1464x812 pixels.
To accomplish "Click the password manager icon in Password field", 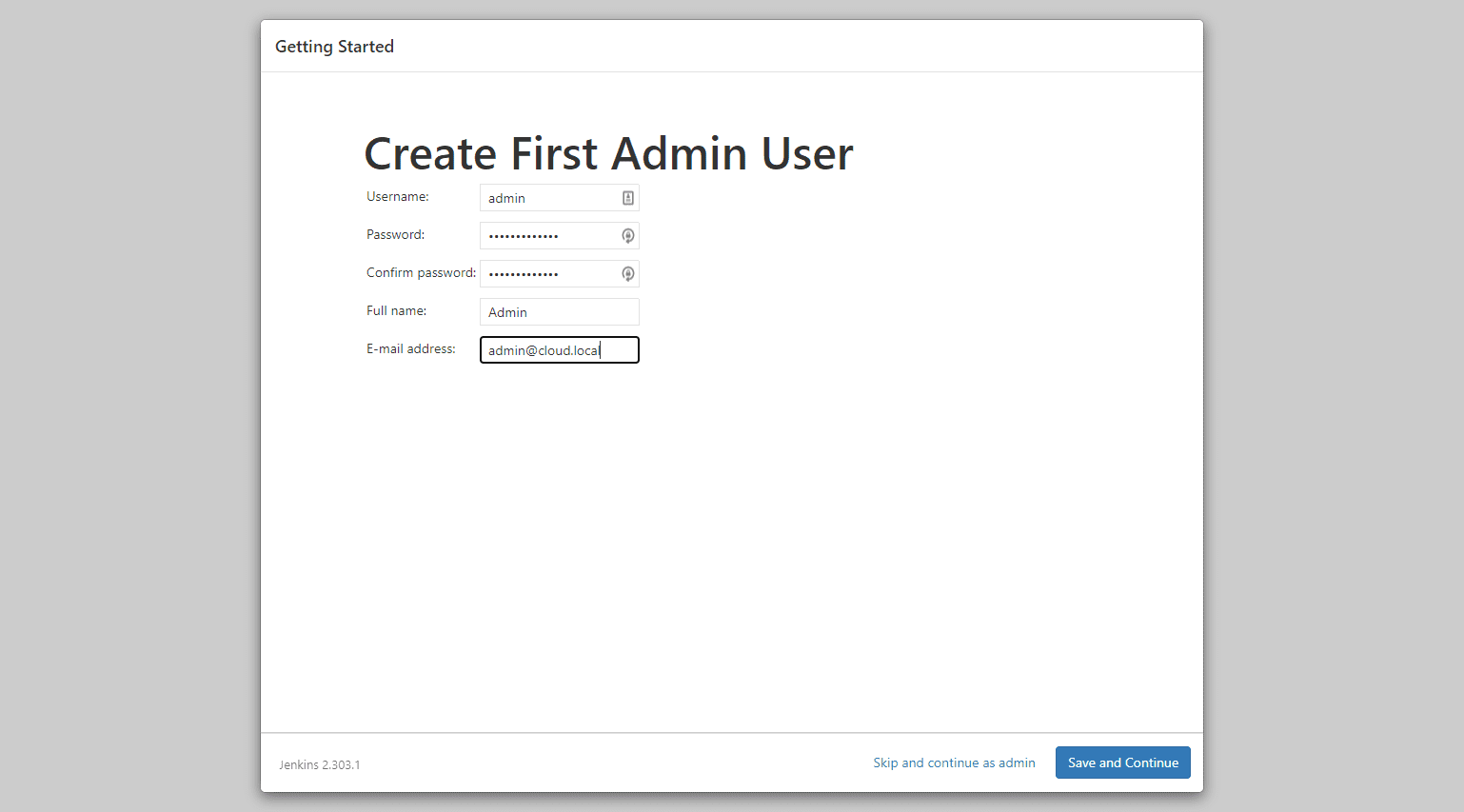I will (x=628, y=236).
